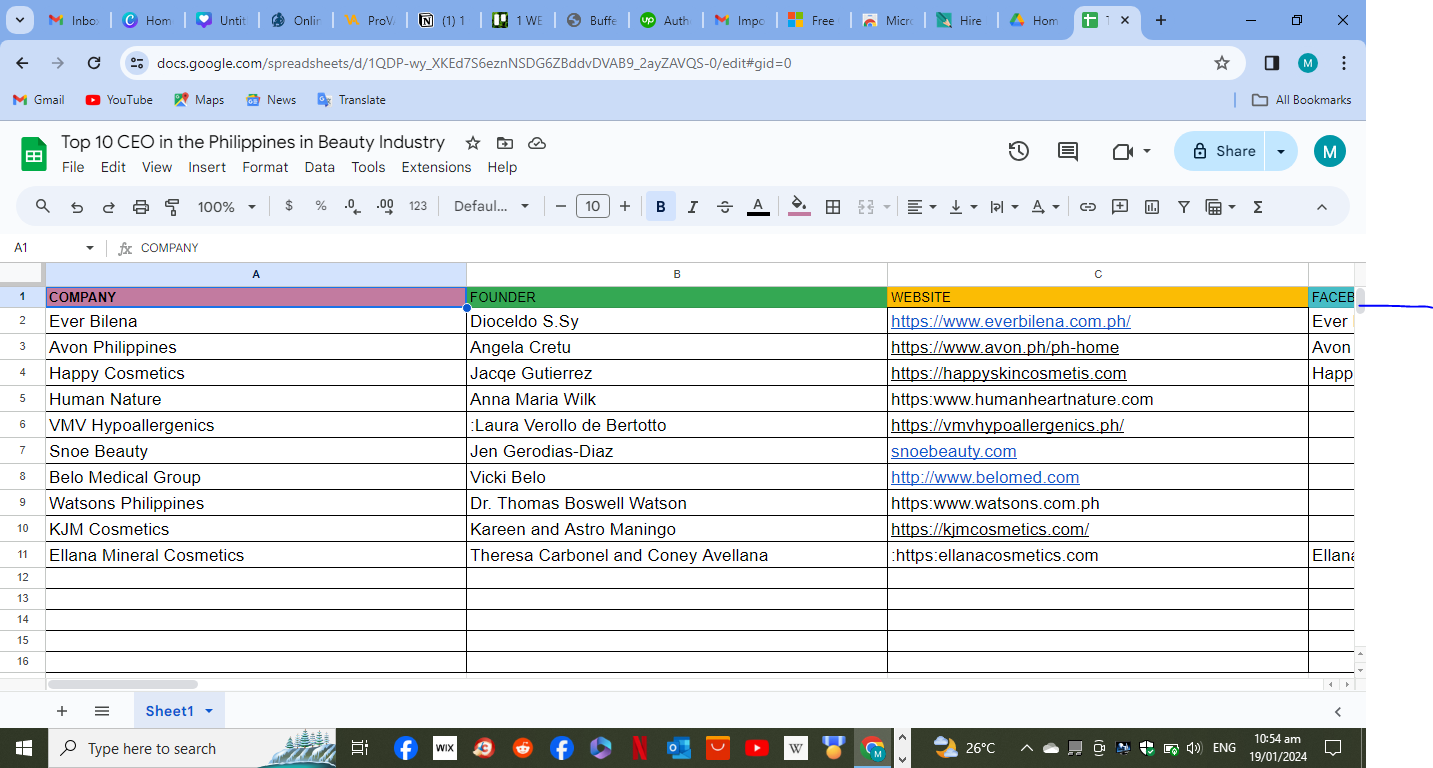
Task: Open snoebeauty.com link
Action: [x=954, y=451]
